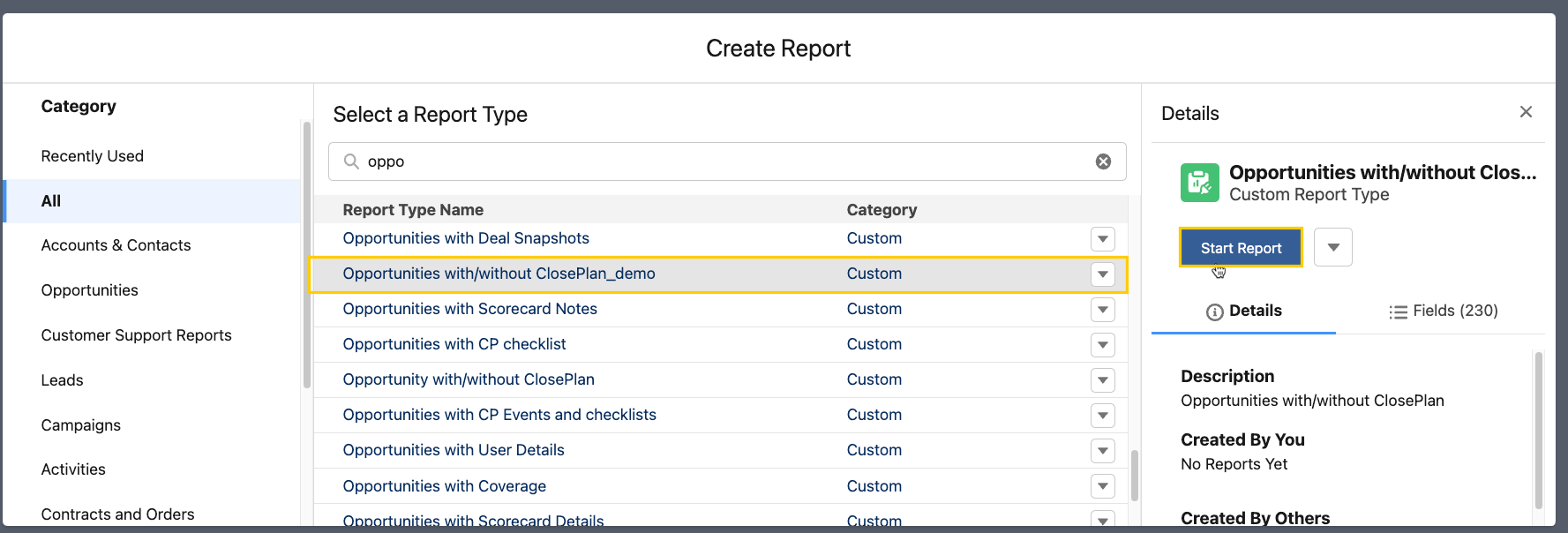1568x533 pixels.
Task: Pick the Accounts & Contacts category
Action: click(116, 245)
